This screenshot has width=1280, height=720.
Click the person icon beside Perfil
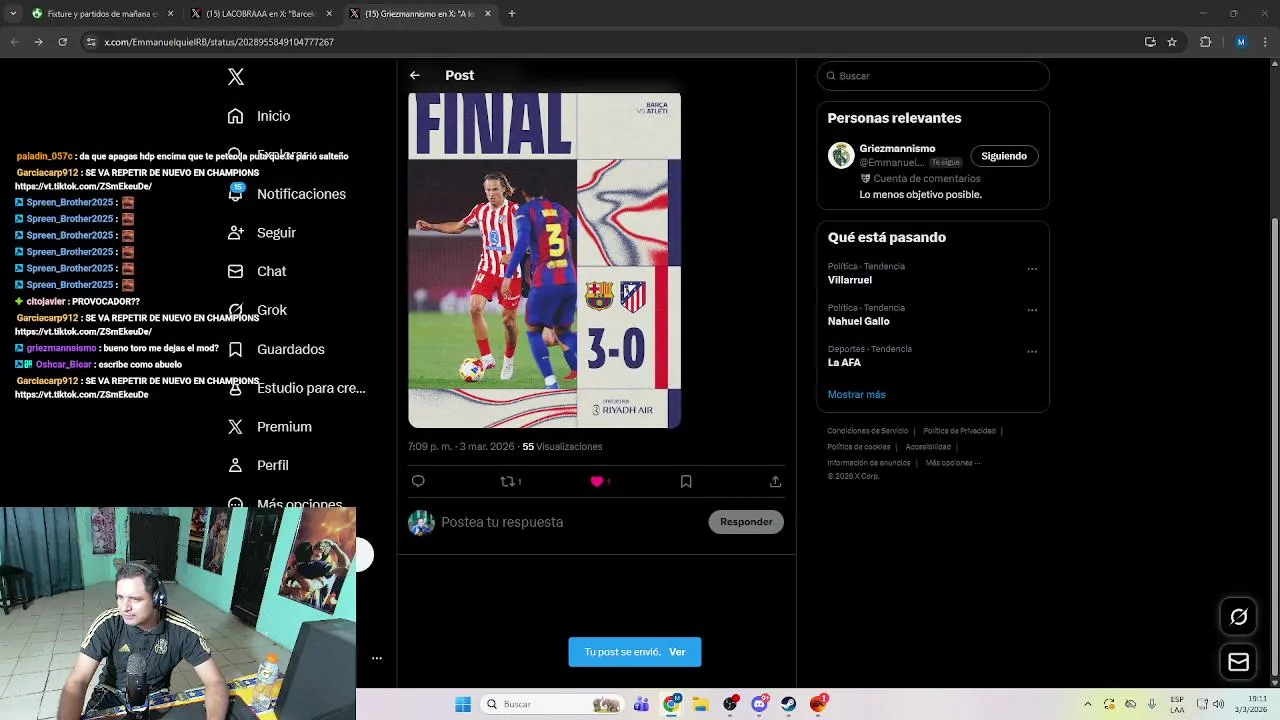click(235, 465)
